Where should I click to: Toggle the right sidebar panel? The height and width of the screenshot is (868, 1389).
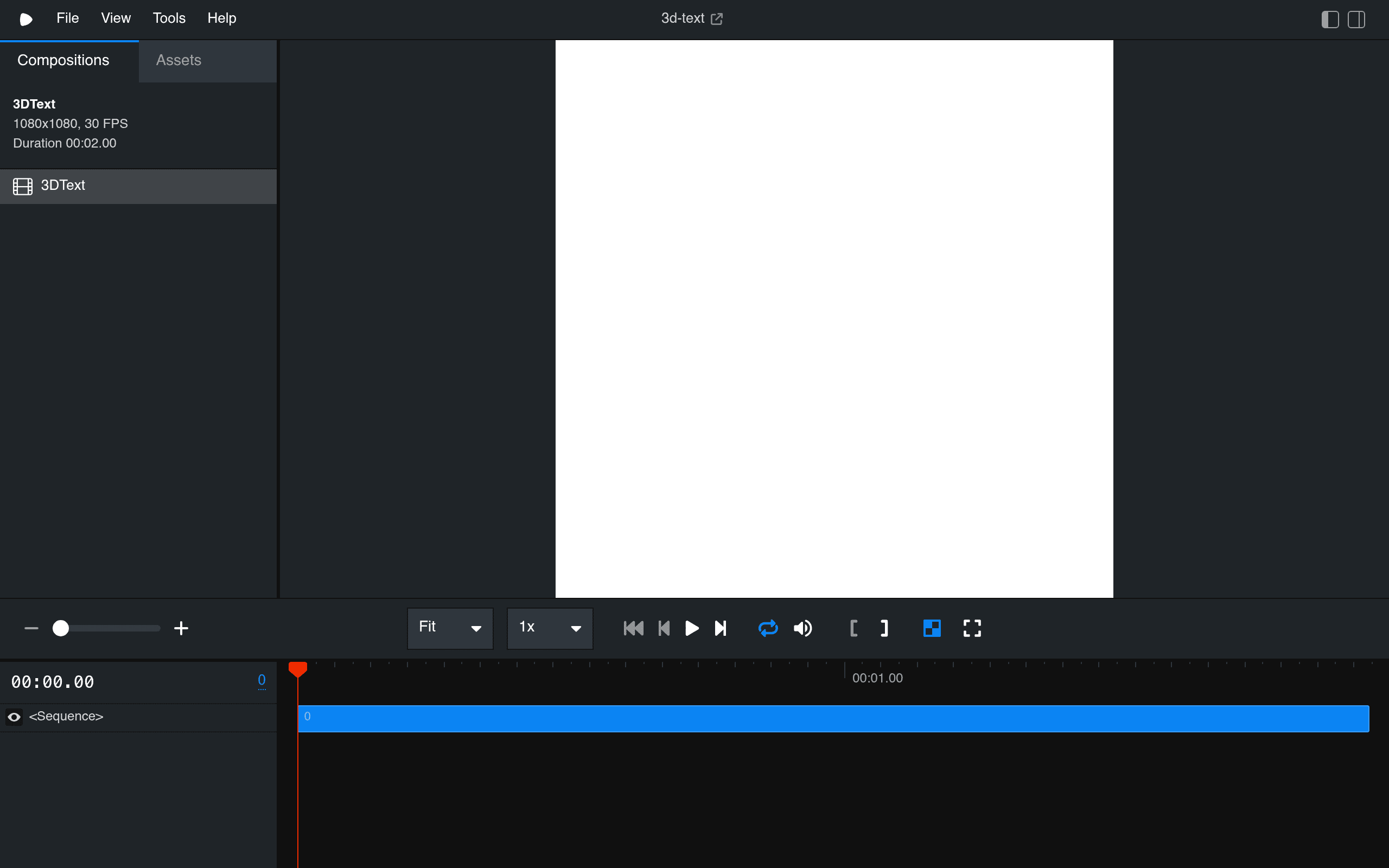1356,20
